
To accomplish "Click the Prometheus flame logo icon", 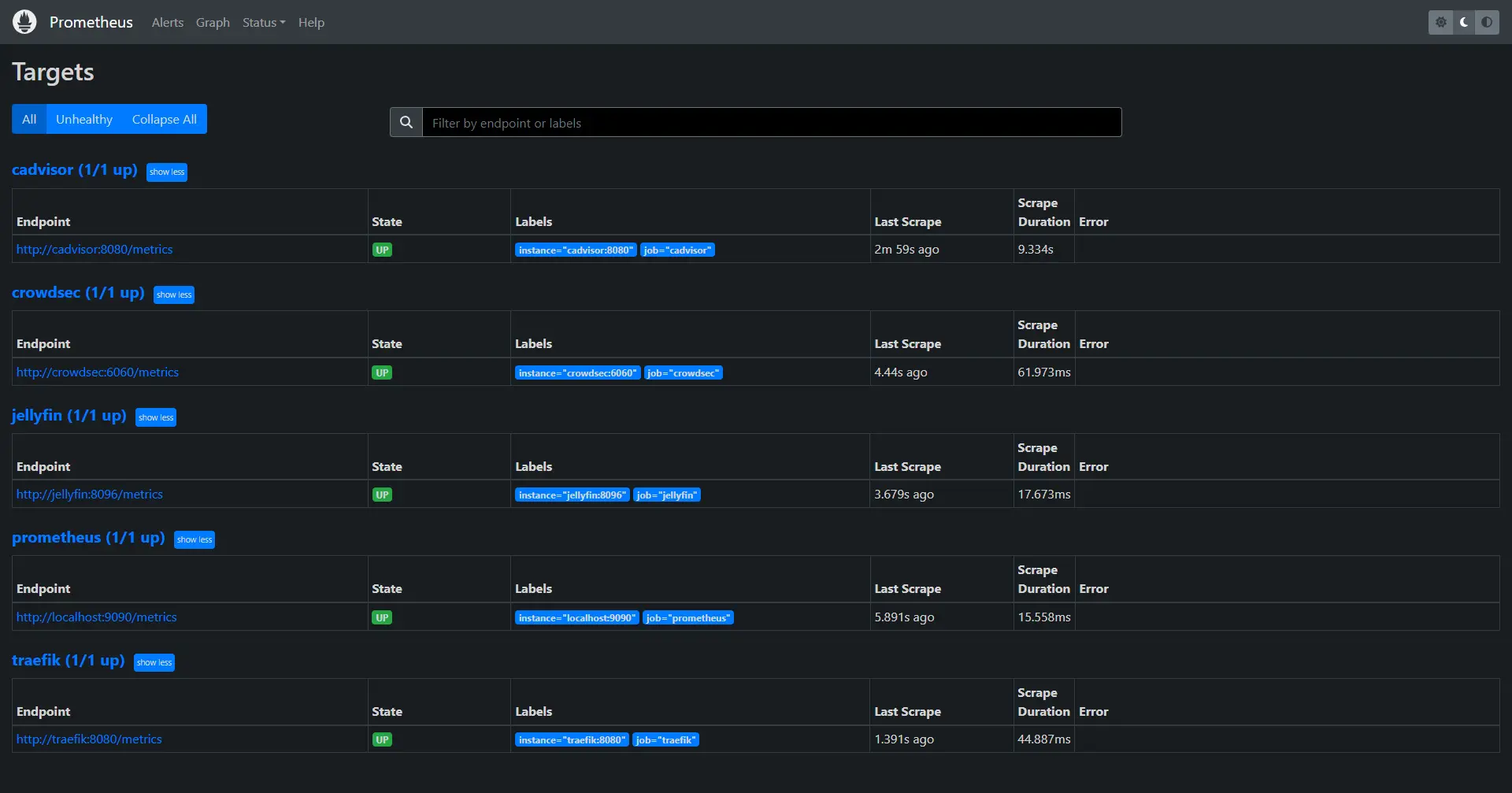I will click(24, 22).
